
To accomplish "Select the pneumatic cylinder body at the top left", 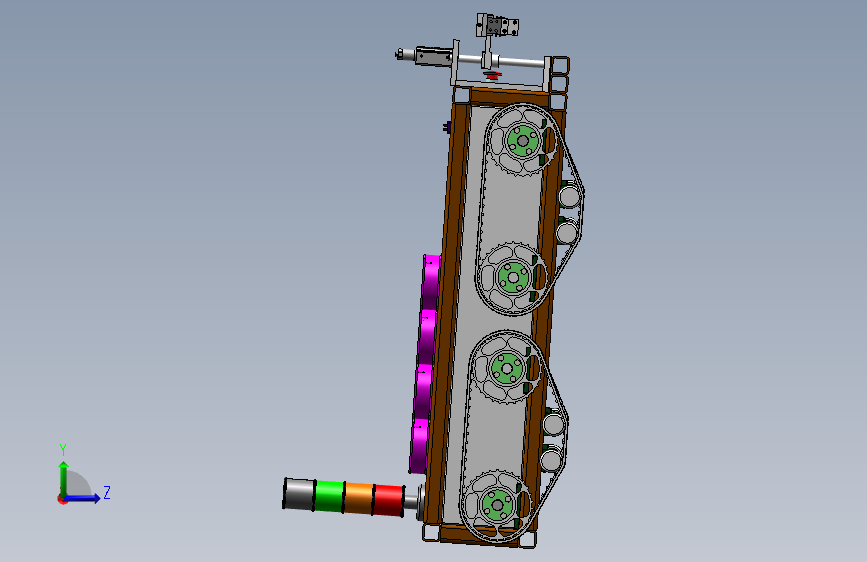I will [x=434, y=56].
